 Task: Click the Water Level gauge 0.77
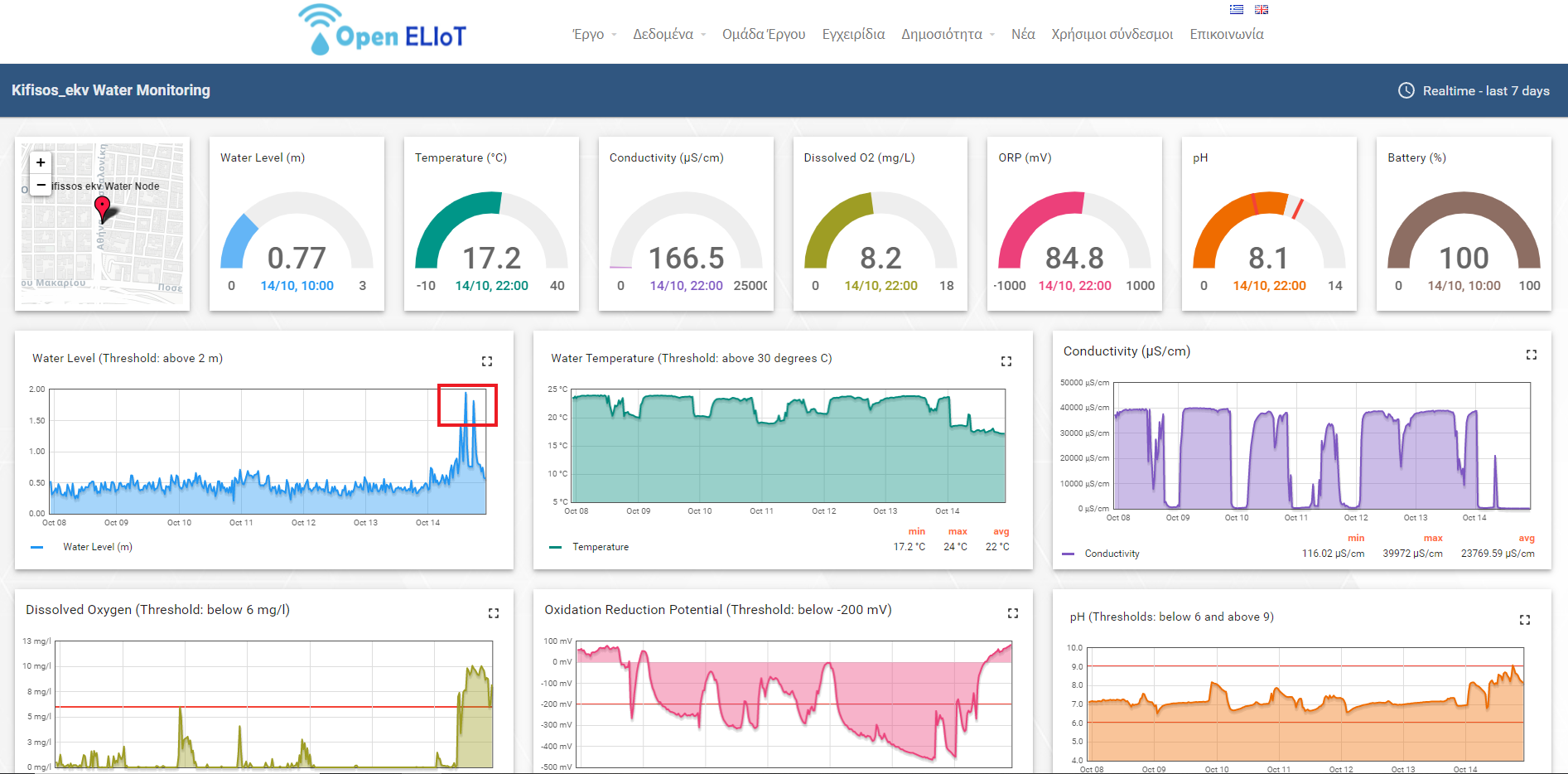pos(297,232)
